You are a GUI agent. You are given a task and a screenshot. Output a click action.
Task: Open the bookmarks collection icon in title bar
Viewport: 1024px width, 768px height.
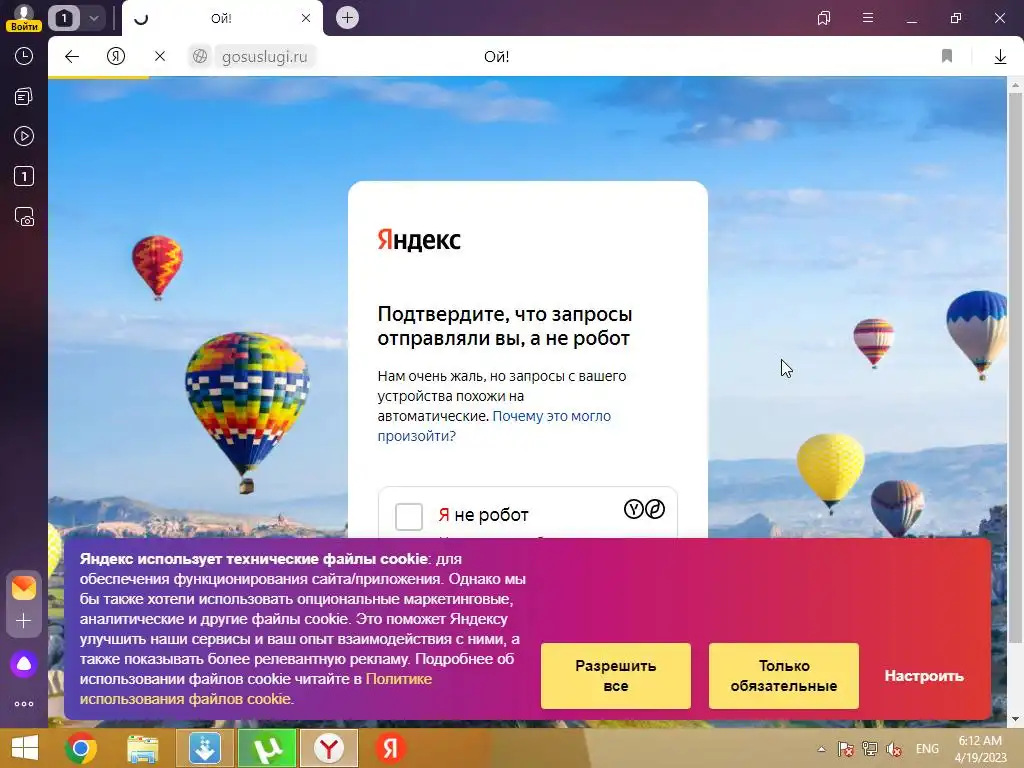click(824, 18)
